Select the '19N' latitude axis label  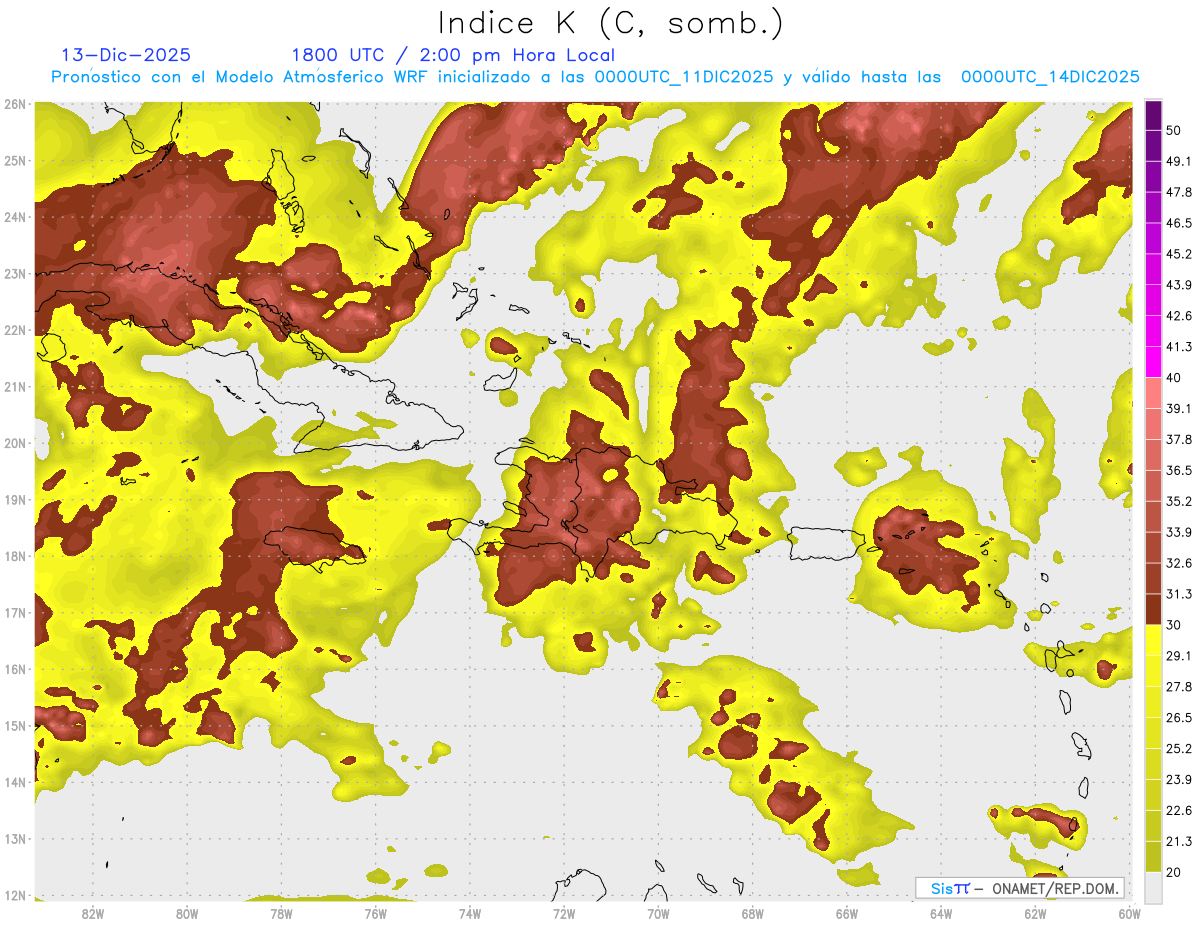click(15, 499)
